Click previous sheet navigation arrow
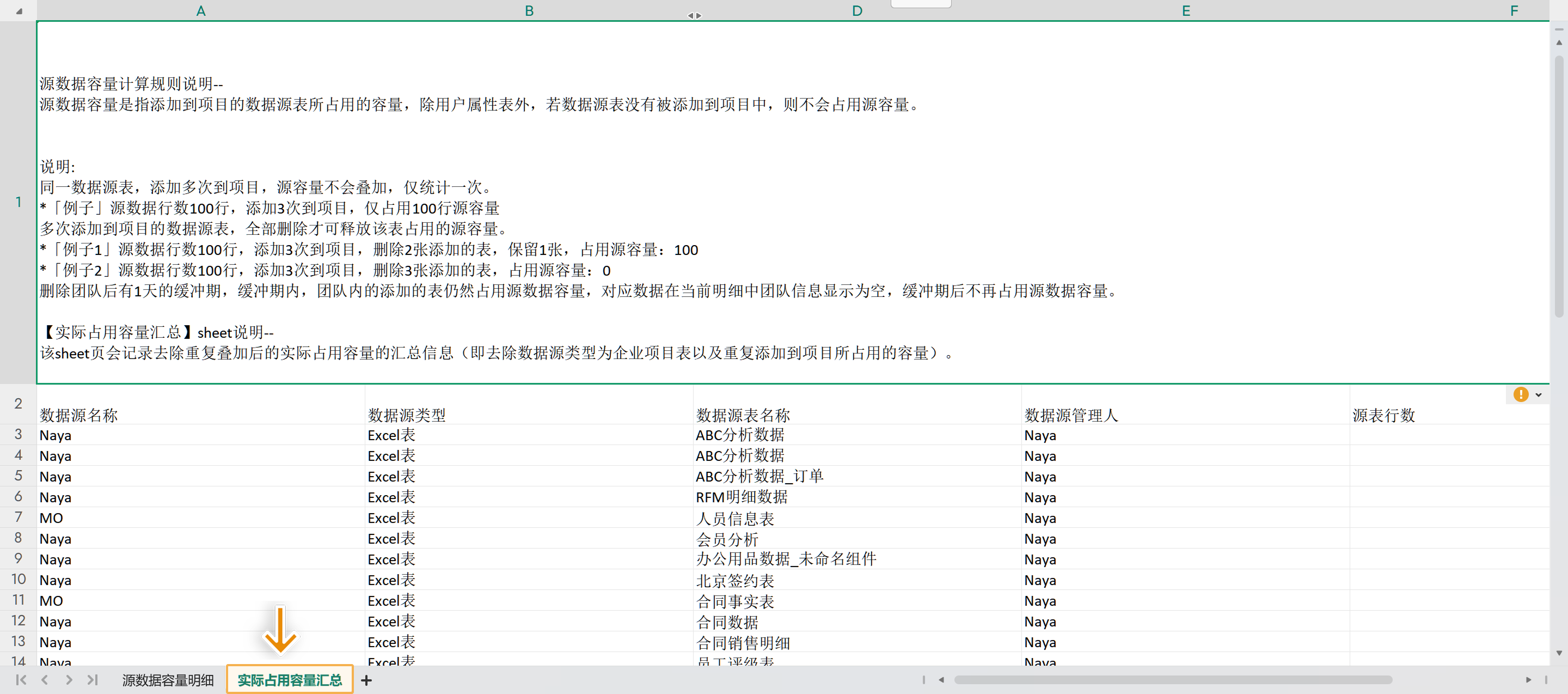1568x694 pixels. point(45,680)
